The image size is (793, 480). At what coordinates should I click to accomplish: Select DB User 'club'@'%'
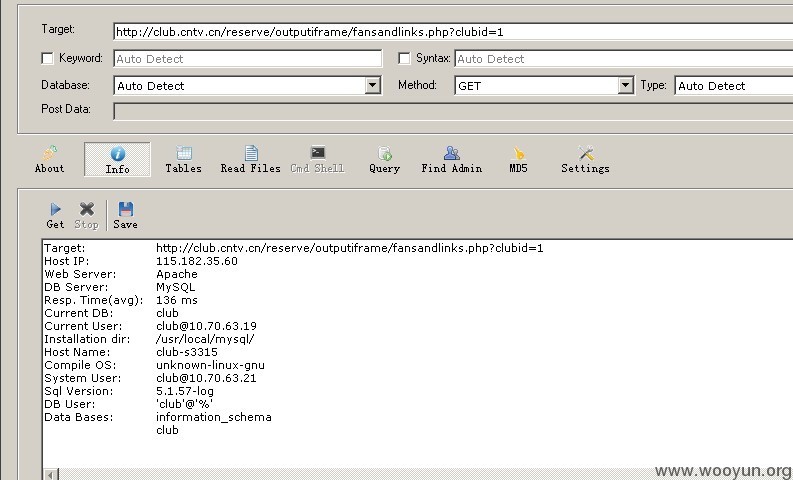point(185,404)
